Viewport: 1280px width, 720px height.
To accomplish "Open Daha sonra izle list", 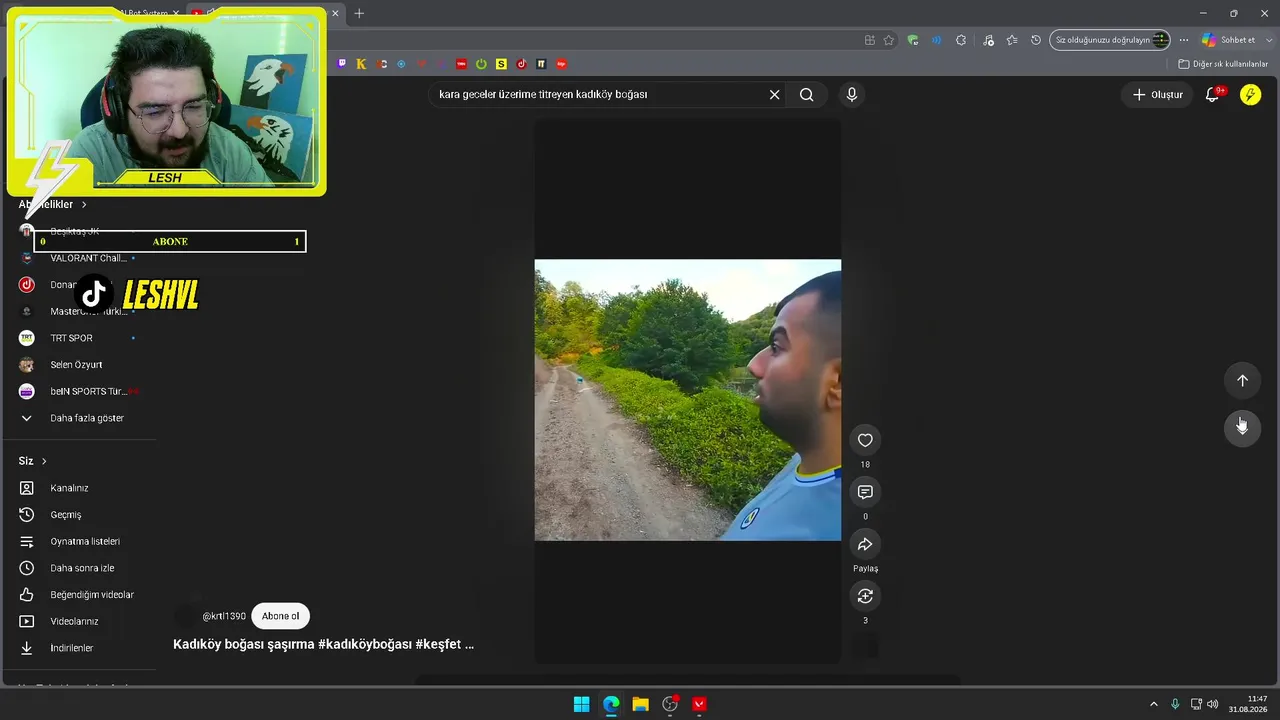I will point(80,568).
